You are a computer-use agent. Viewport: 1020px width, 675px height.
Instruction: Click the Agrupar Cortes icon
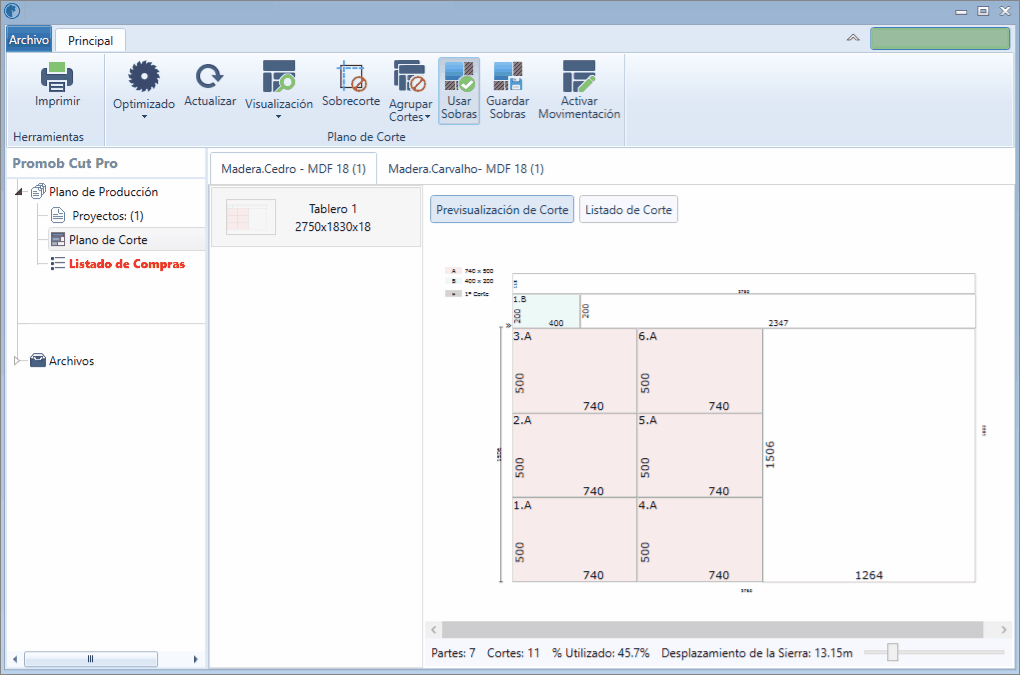point(410,77)
